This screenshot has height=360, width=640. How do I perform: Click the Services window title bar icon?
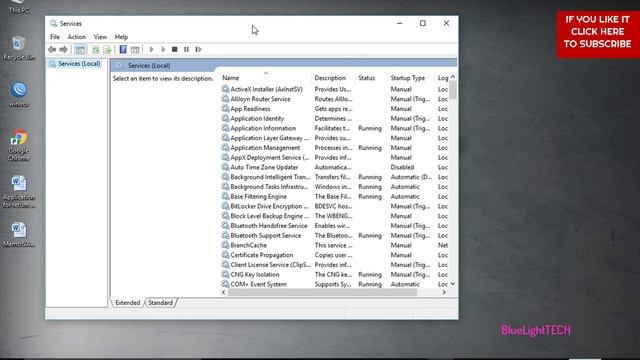[x=53, y=24]
